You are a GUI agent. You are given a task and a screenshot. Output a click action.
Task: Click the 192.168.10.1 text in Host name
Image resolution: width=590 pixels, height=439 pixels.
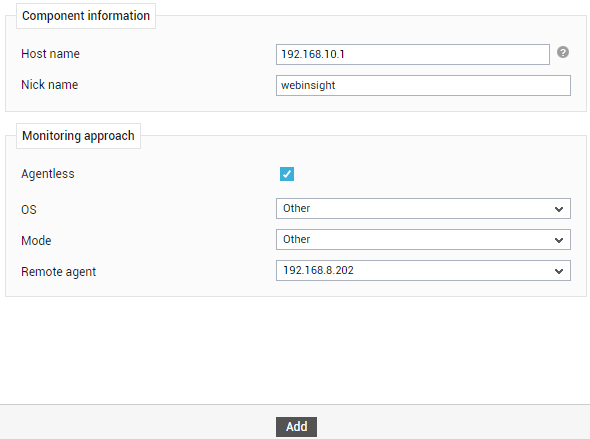pos(313,54)
